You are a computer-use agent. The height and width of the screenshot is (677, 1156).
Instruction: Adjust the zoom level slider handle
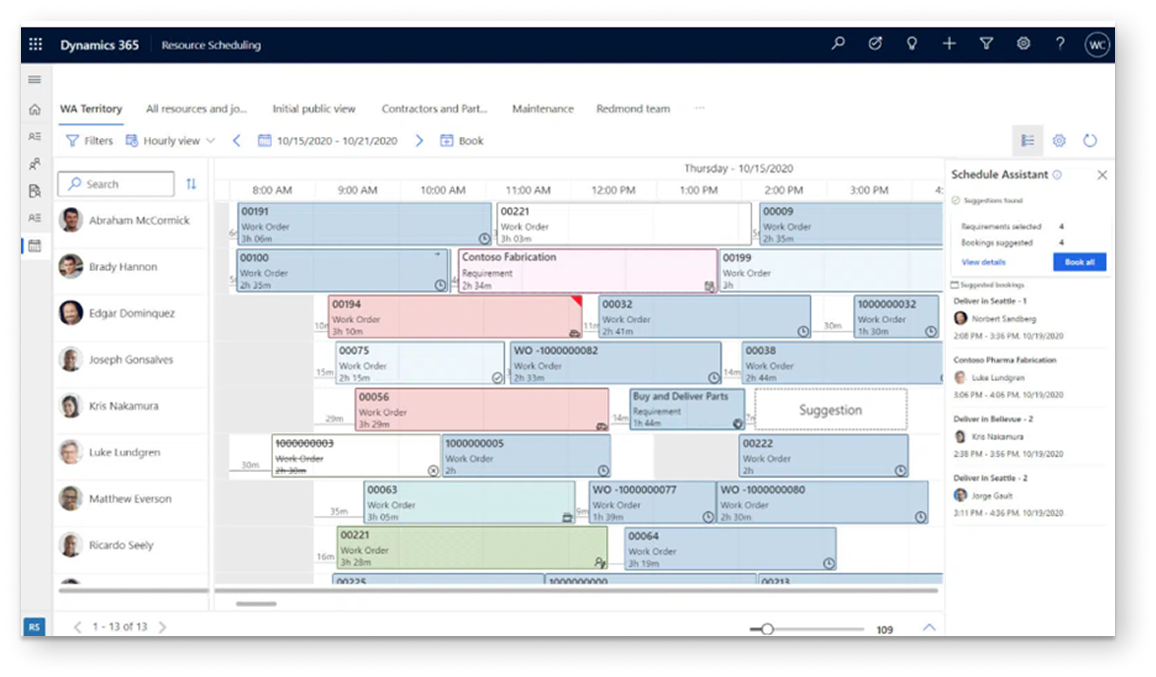pos(767,629)
